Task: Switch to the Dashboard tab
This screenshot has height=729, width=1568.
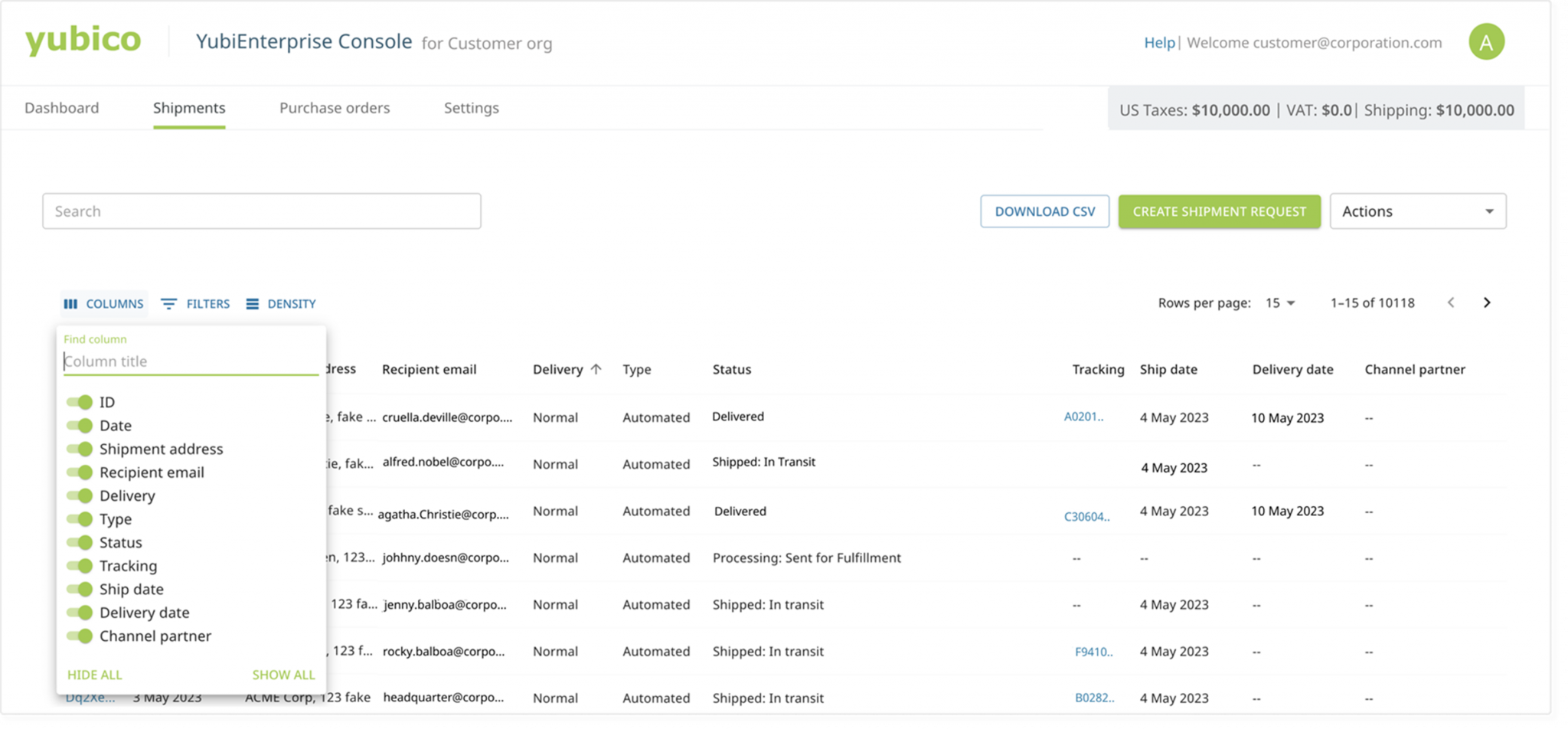Action: (61, 108)
